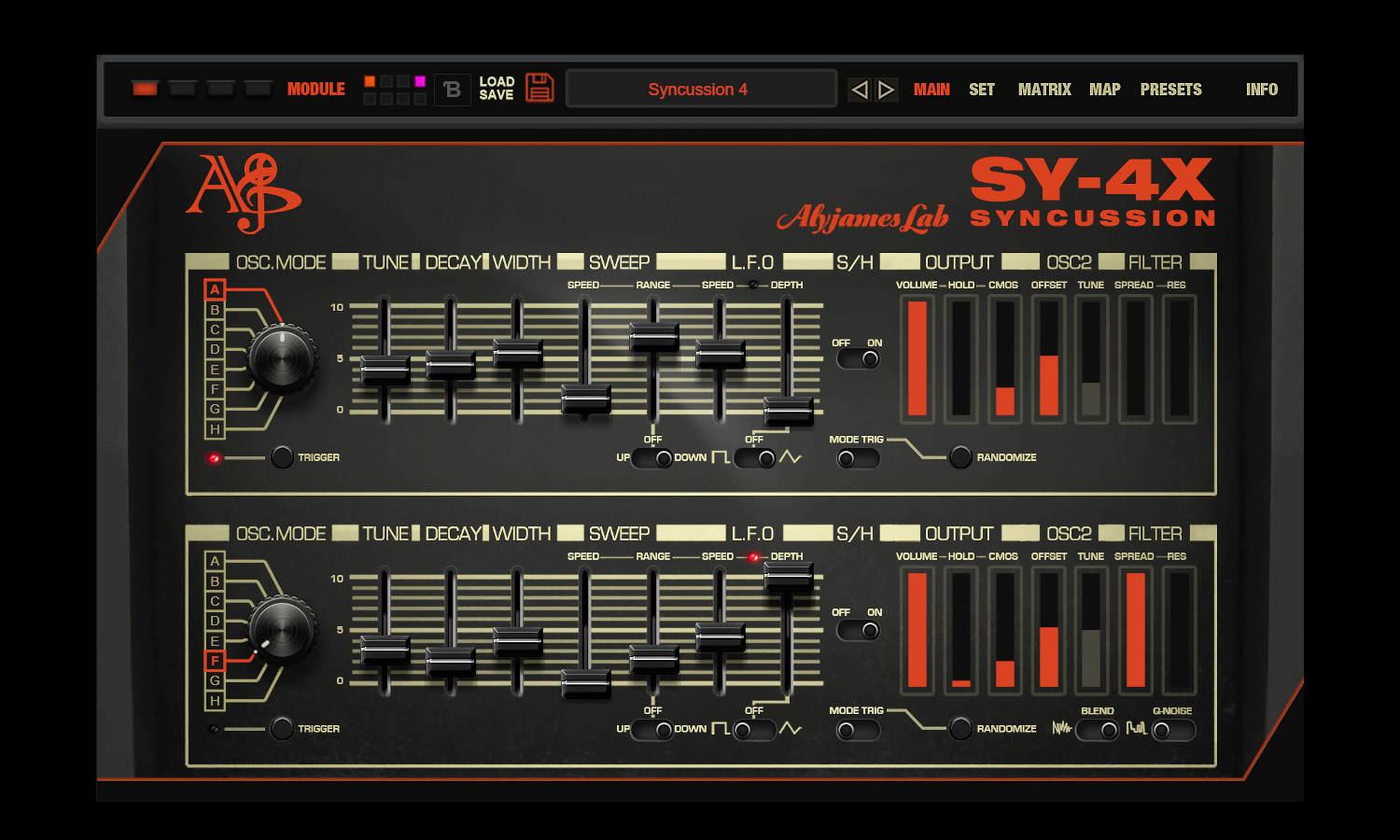Select the fourth module button

(x=258, y=89)
